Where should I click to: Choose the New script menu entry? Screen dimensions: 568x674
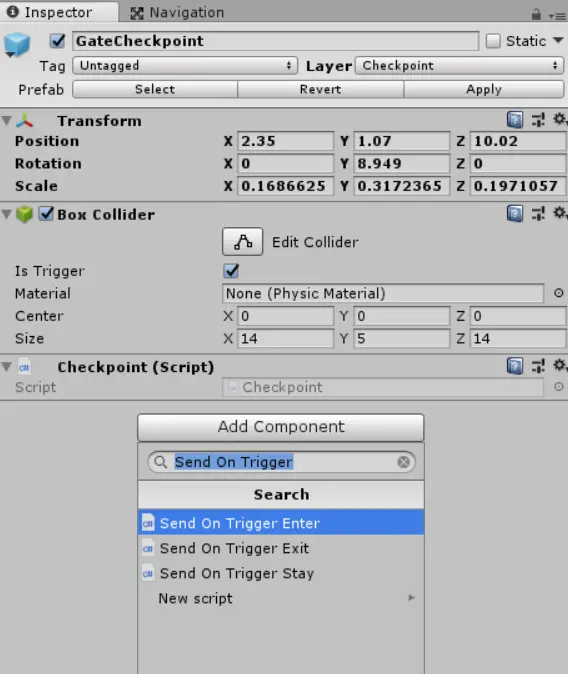tap(281, 598)
